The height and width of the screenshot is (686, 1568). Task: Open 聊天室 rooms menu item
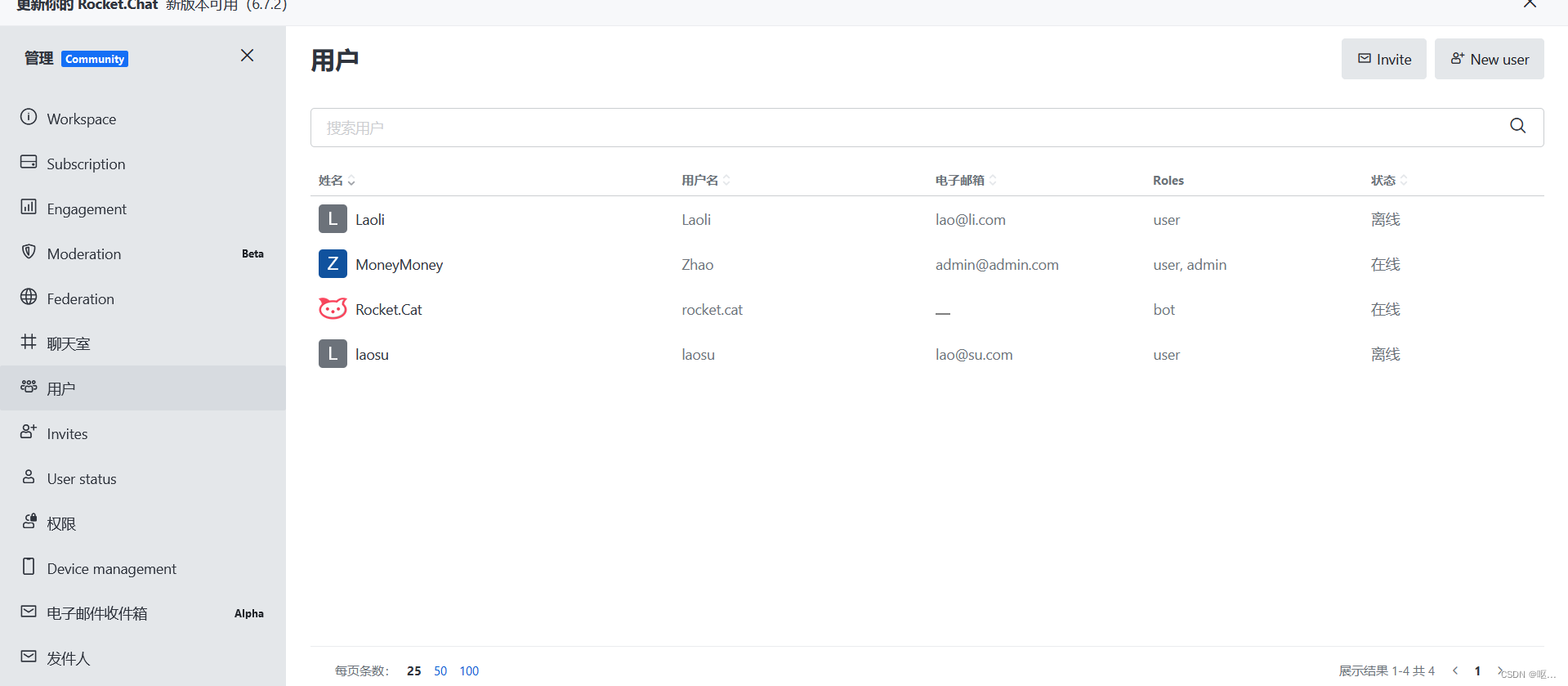[x=143, y=343]
